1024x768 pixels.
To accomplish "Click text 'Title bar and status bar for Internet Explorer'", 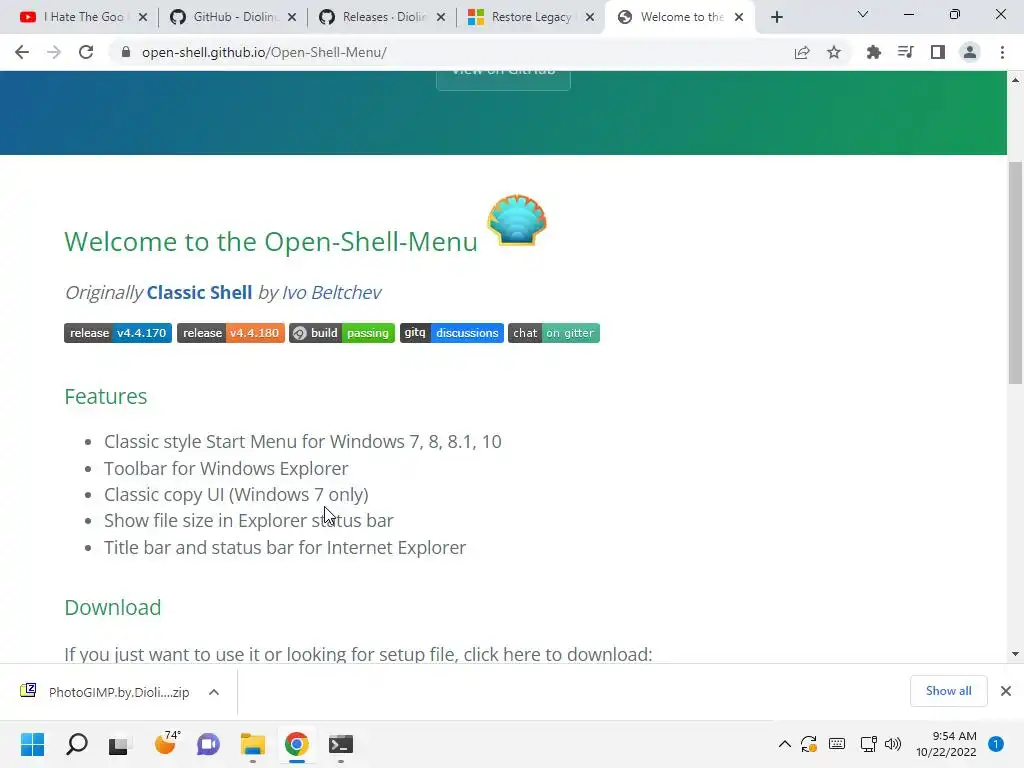I will click(285, 547).
